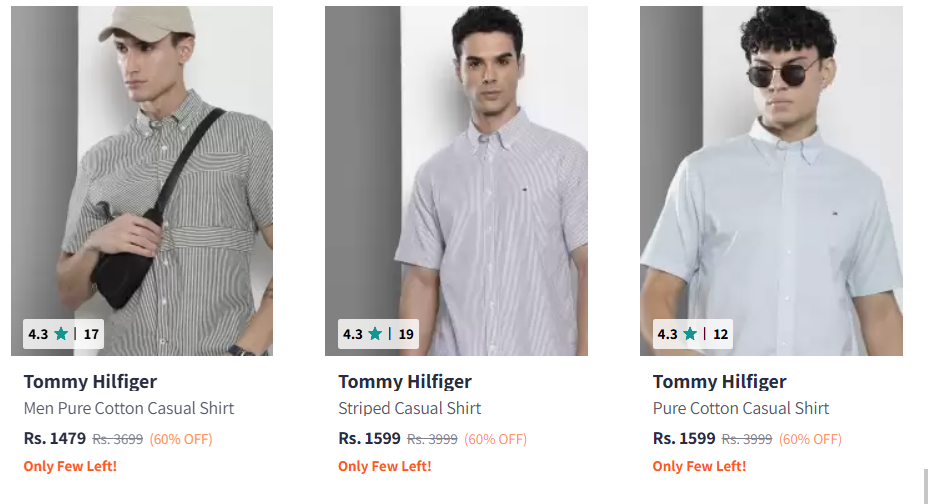Click the Tommy Hilfiger brand above Striped Casual Shirt
928x504 pixels.
pyautogui.click(x=405, y=381)
